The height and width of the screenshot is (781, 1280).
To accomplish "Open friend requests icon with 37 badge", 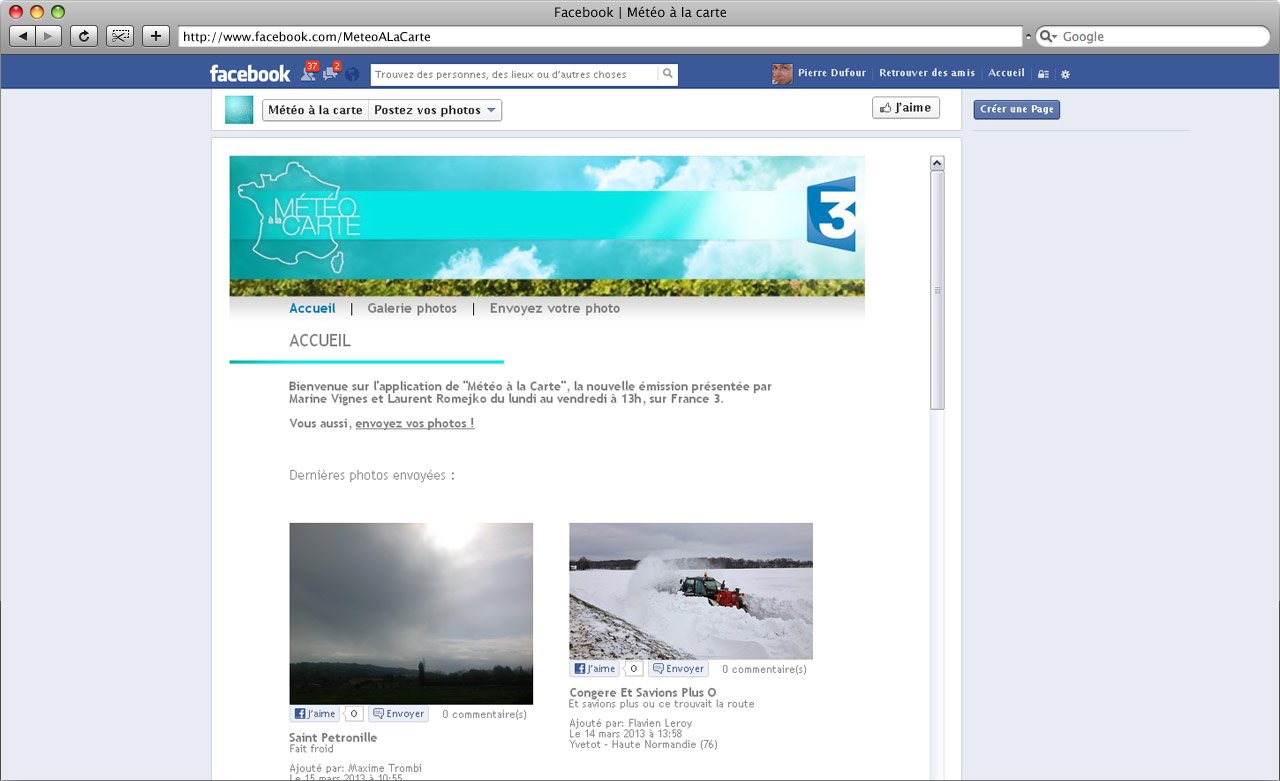I will [308, 72].
